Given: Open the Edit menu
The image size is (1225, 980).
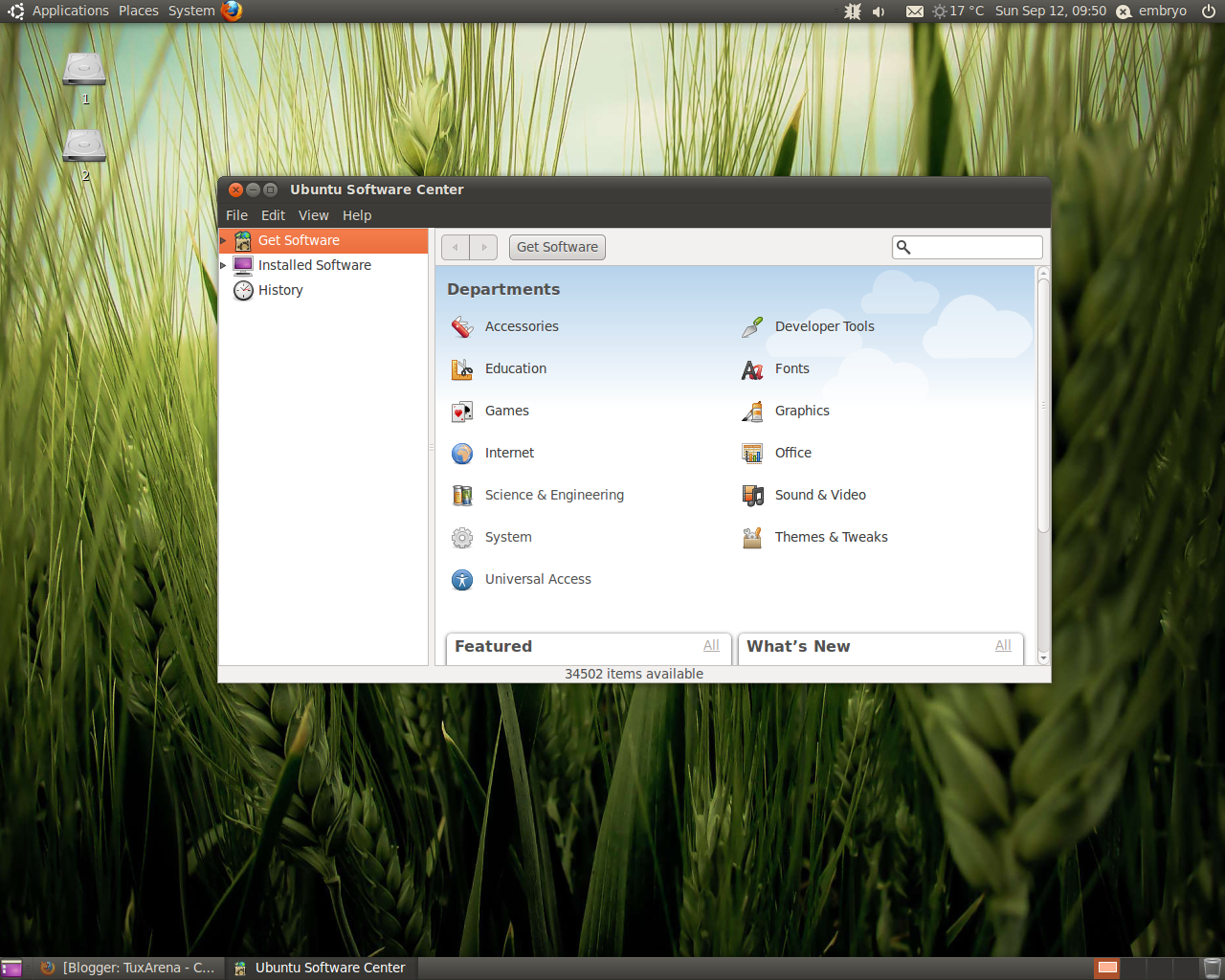Looking at the screenshot, I should pyautogui.click(x=273, y=215).
